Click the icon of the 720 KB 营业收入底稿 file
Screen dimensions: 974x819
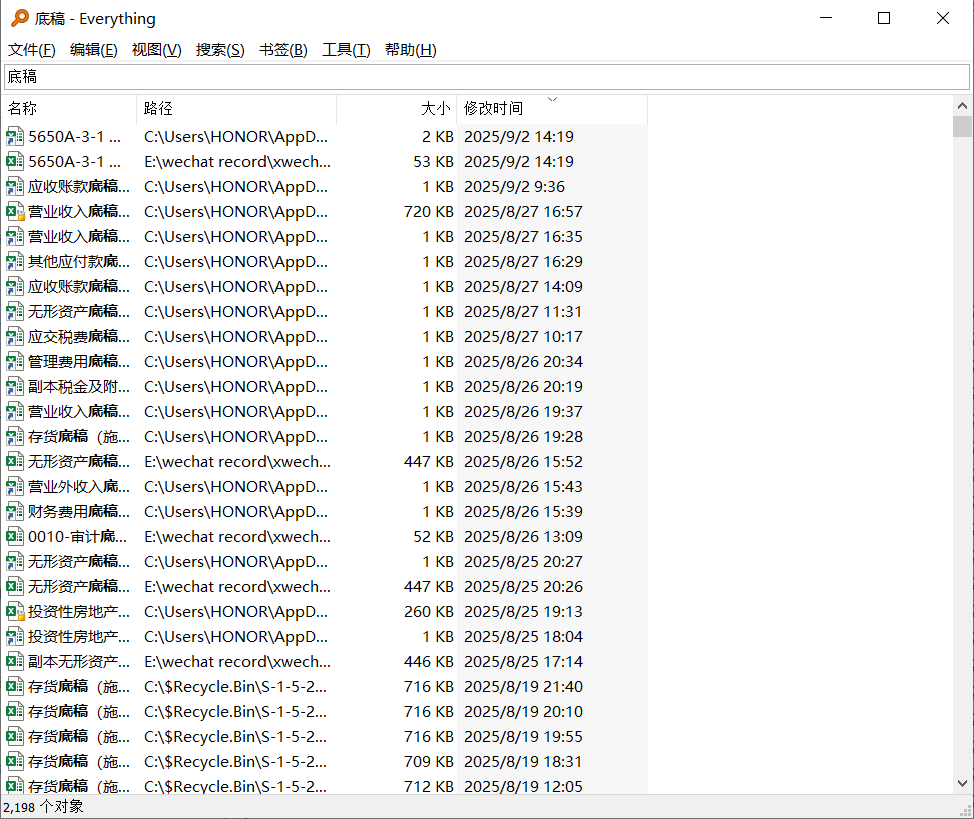tap(15, 211)
